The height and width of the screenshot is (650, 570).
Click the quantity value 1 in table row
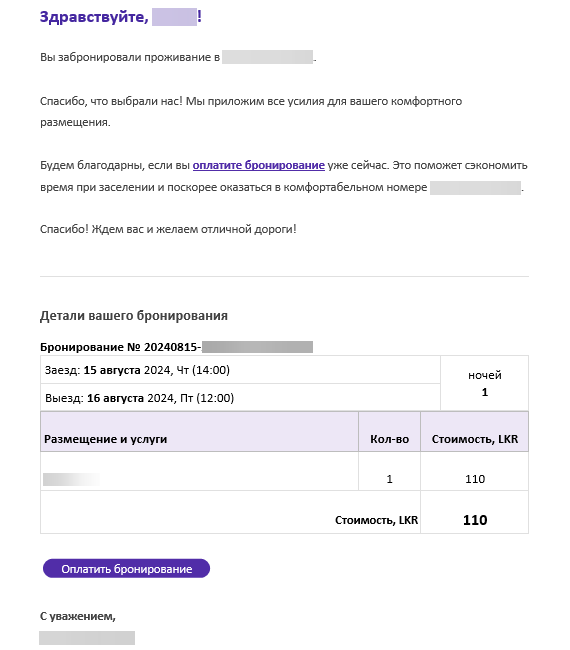[x=389, y=479]
